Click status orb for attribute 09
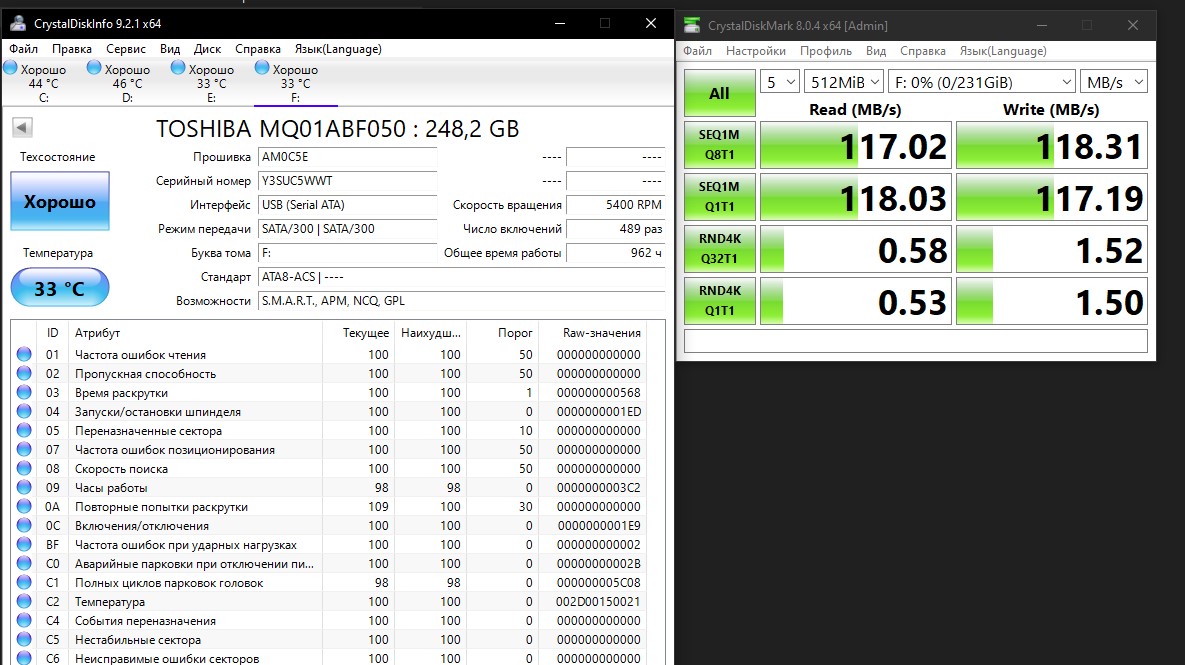The width and height of the screenshot is (1185, 665). click(24, 487)
